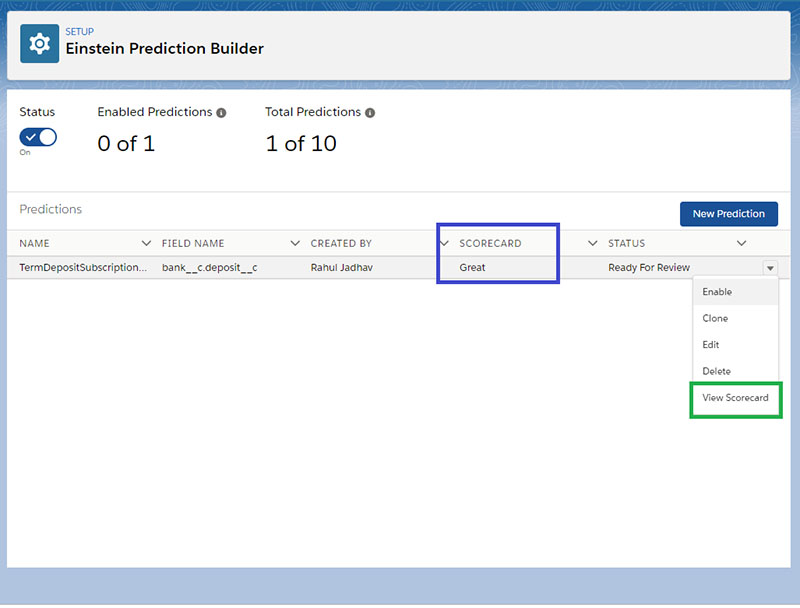Click the Great scorecard cell
The image size is (800, 608).
click(x=472, y=267)
